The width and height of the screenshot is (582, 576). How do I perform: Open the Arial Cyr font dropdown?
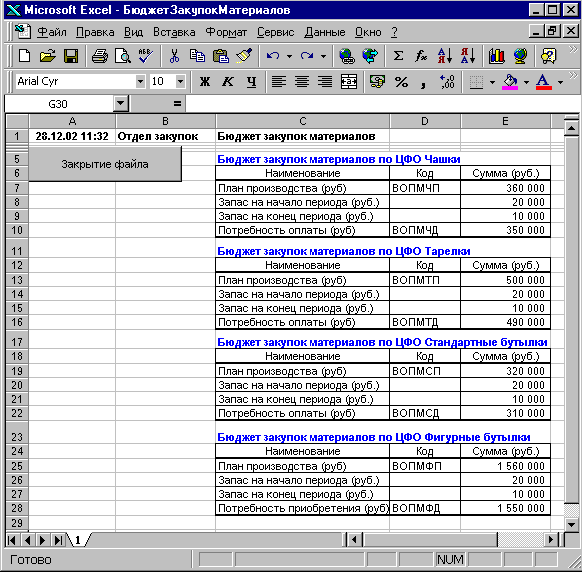click(140, 81)
